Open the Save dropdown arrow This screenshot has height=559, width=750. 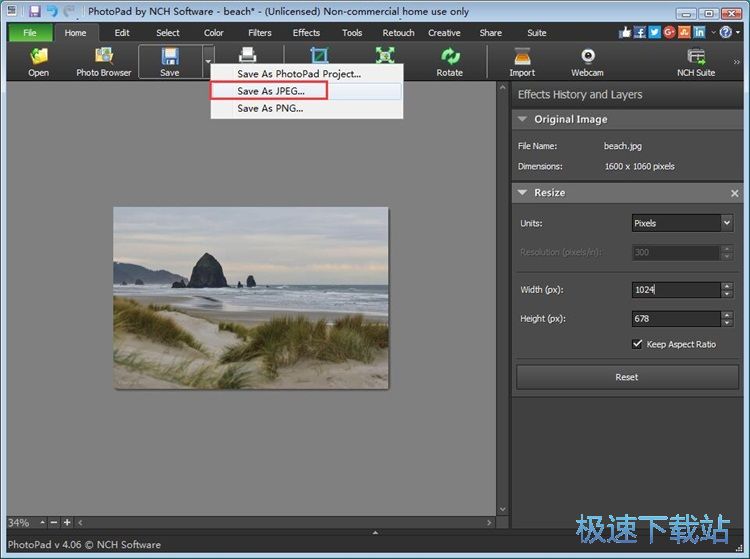[x=208, y=61]
